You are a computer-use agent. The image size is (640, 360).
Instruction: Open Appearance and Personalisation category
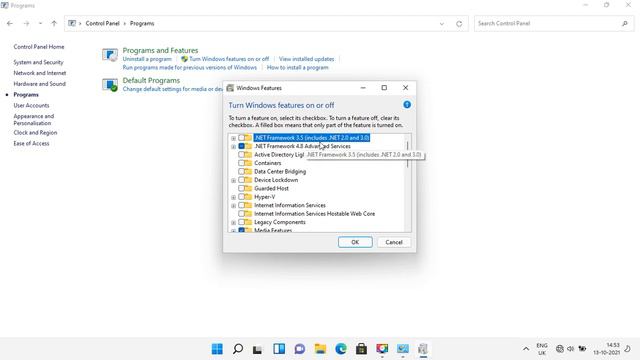33,120
